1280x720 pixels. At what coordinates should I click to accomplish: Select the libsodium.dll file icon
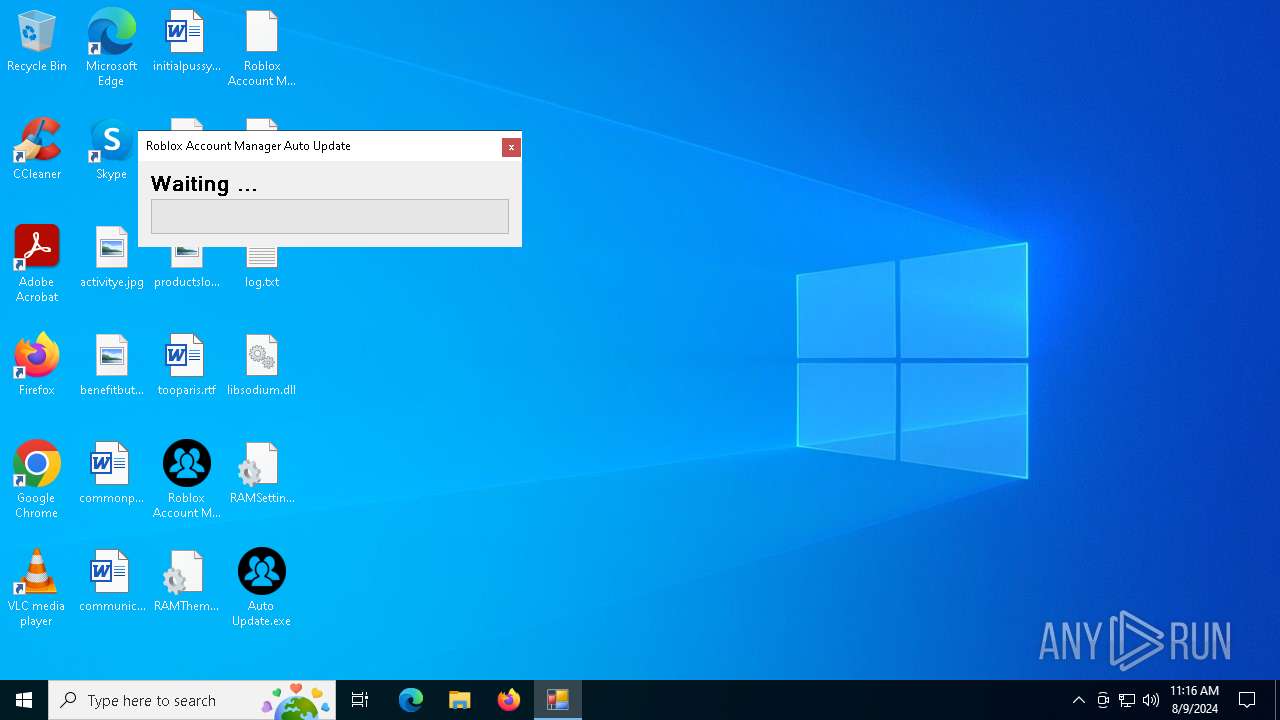(261, 366)
